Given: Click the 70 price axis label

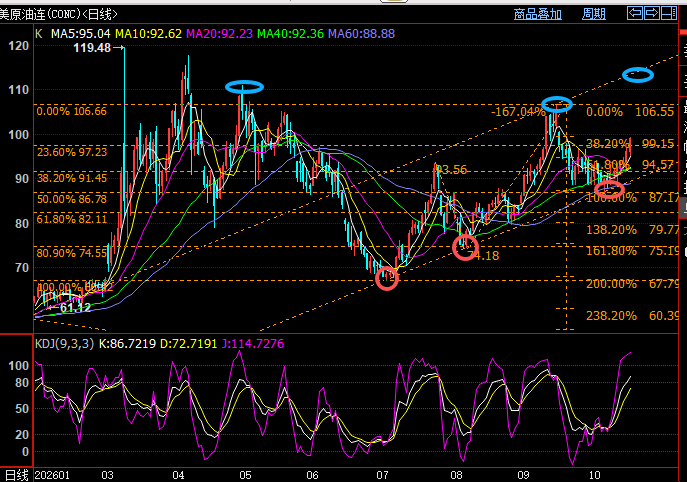Looking at the screenshot, I should pyautogui.click(x=21, y=268).
